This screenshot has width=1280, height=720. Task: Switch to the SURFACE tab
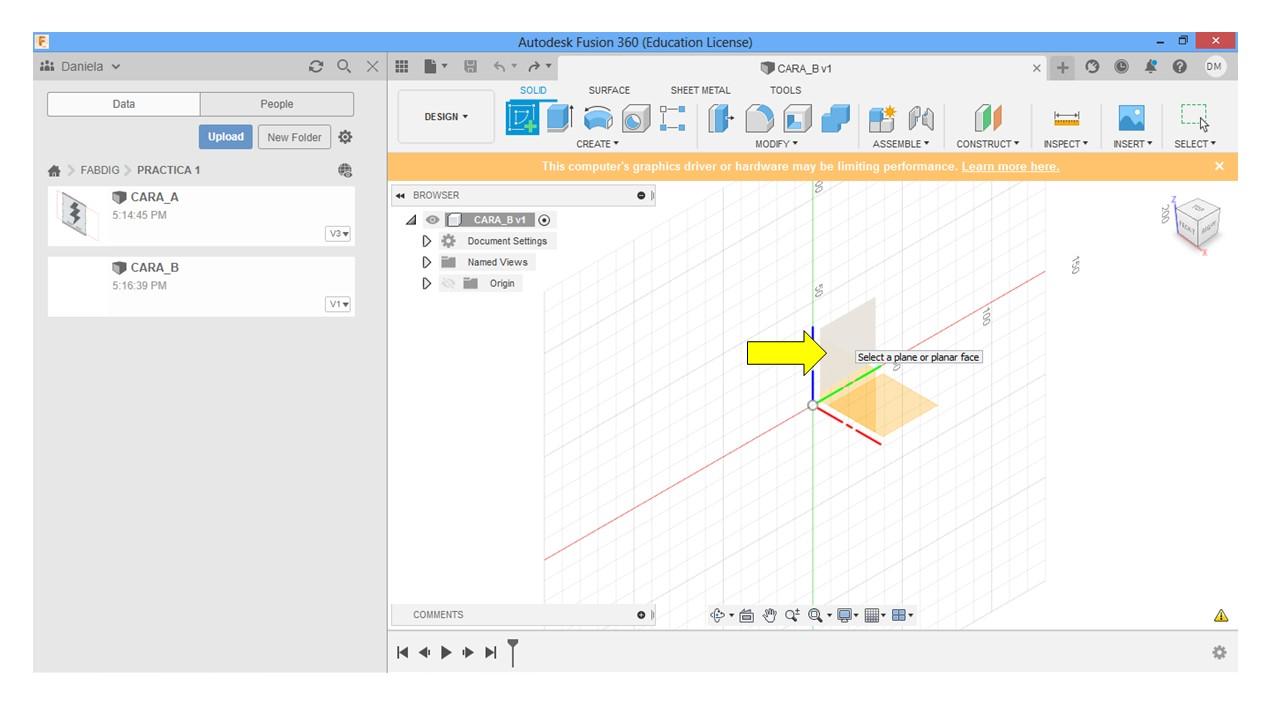click(x=609, y=90)
